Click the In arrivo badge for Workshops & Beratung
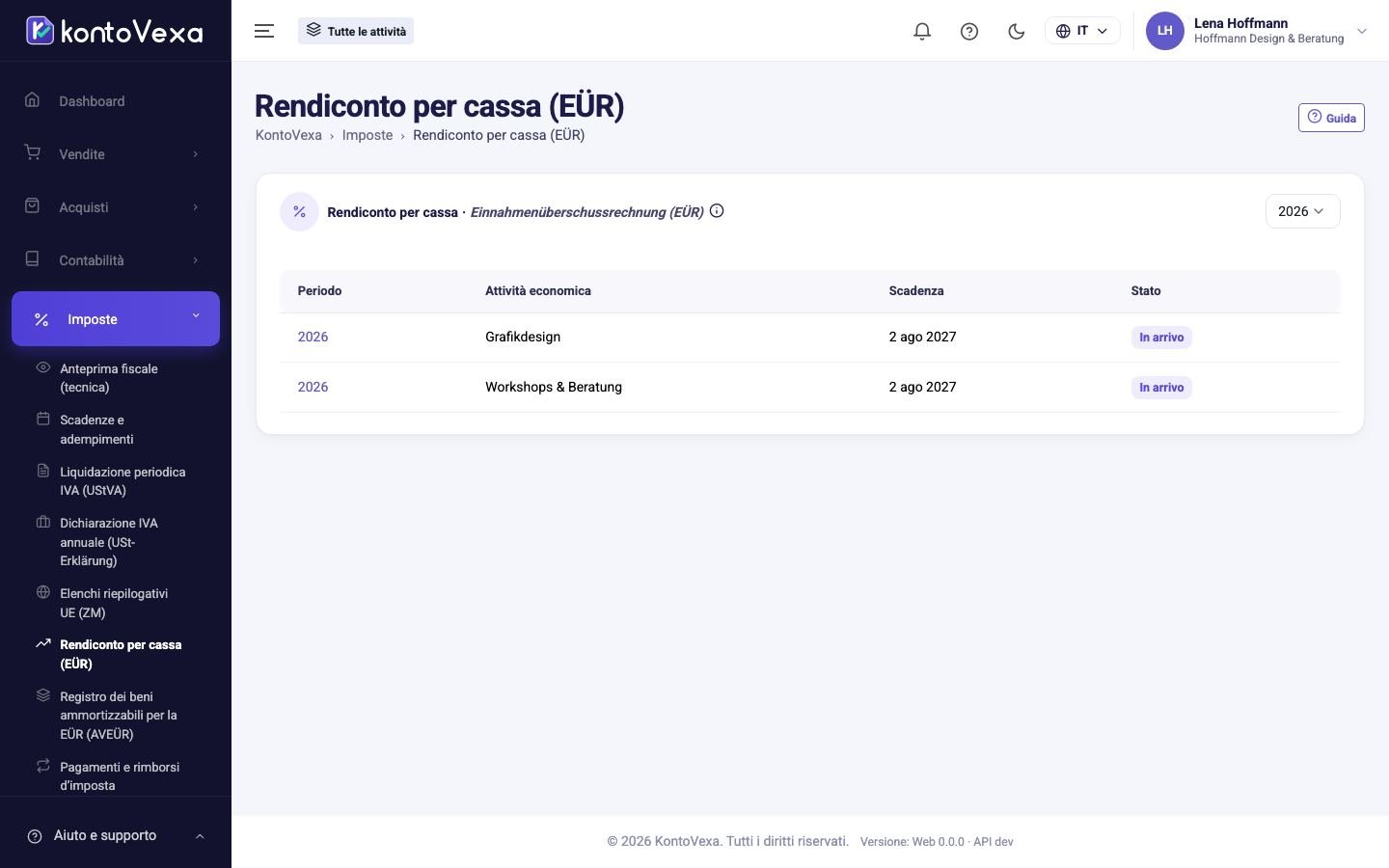 [1161, 388]
